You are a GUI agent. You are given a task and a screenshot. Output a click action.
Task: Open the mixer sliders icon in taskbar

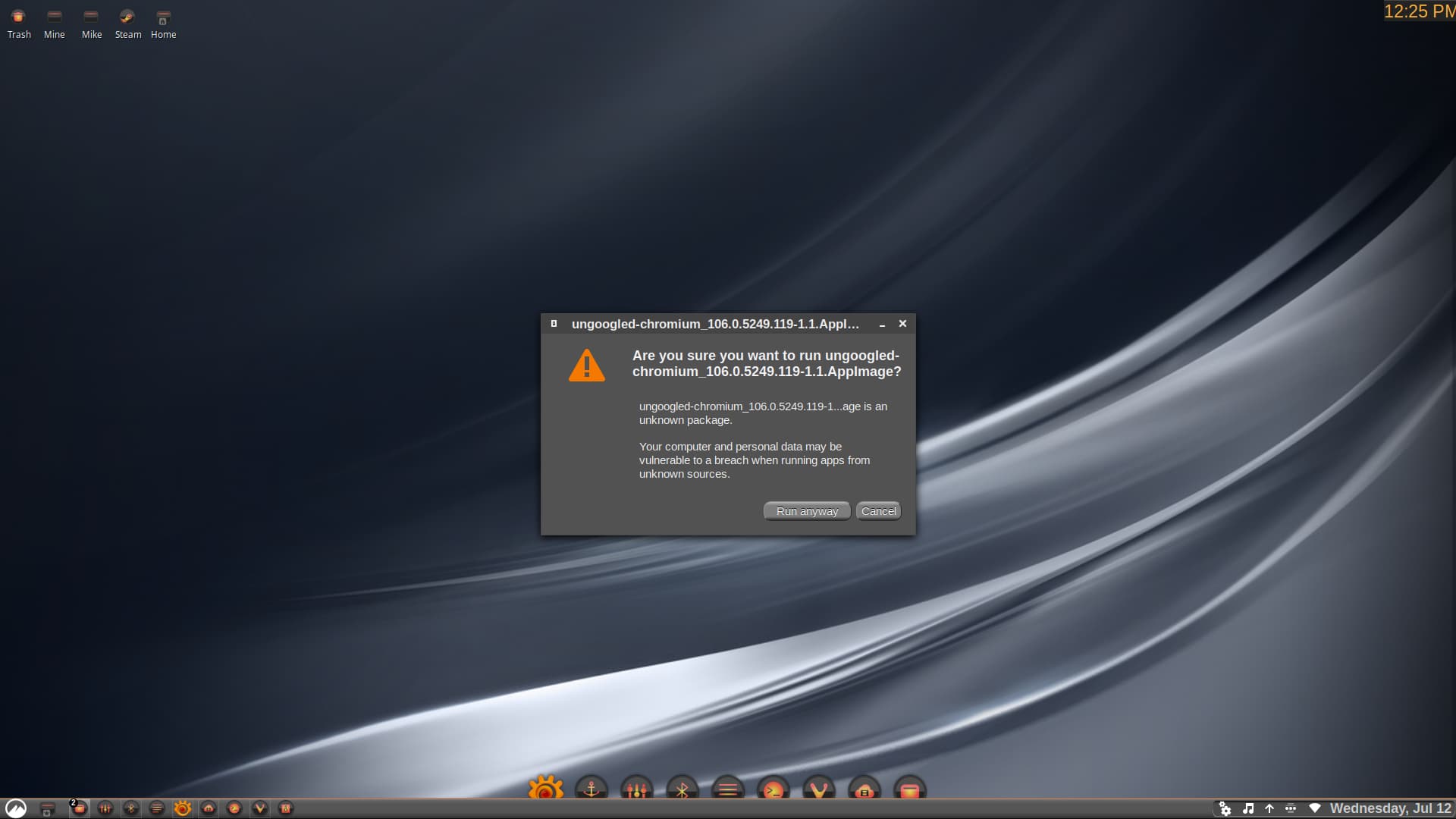click(x=105, y=808)
